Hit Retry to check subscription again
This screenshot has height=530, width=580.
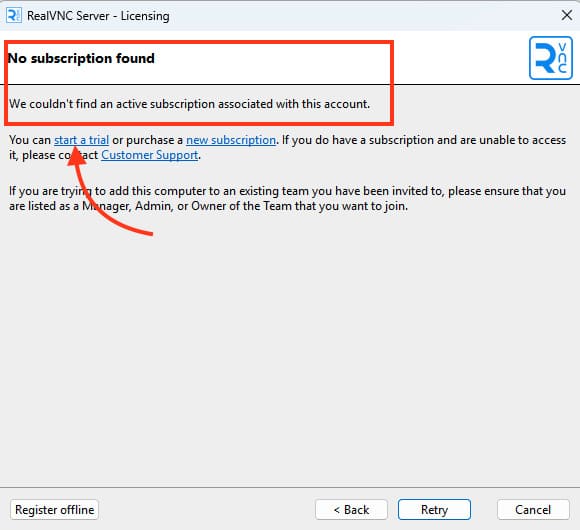[x=434, y=510]
